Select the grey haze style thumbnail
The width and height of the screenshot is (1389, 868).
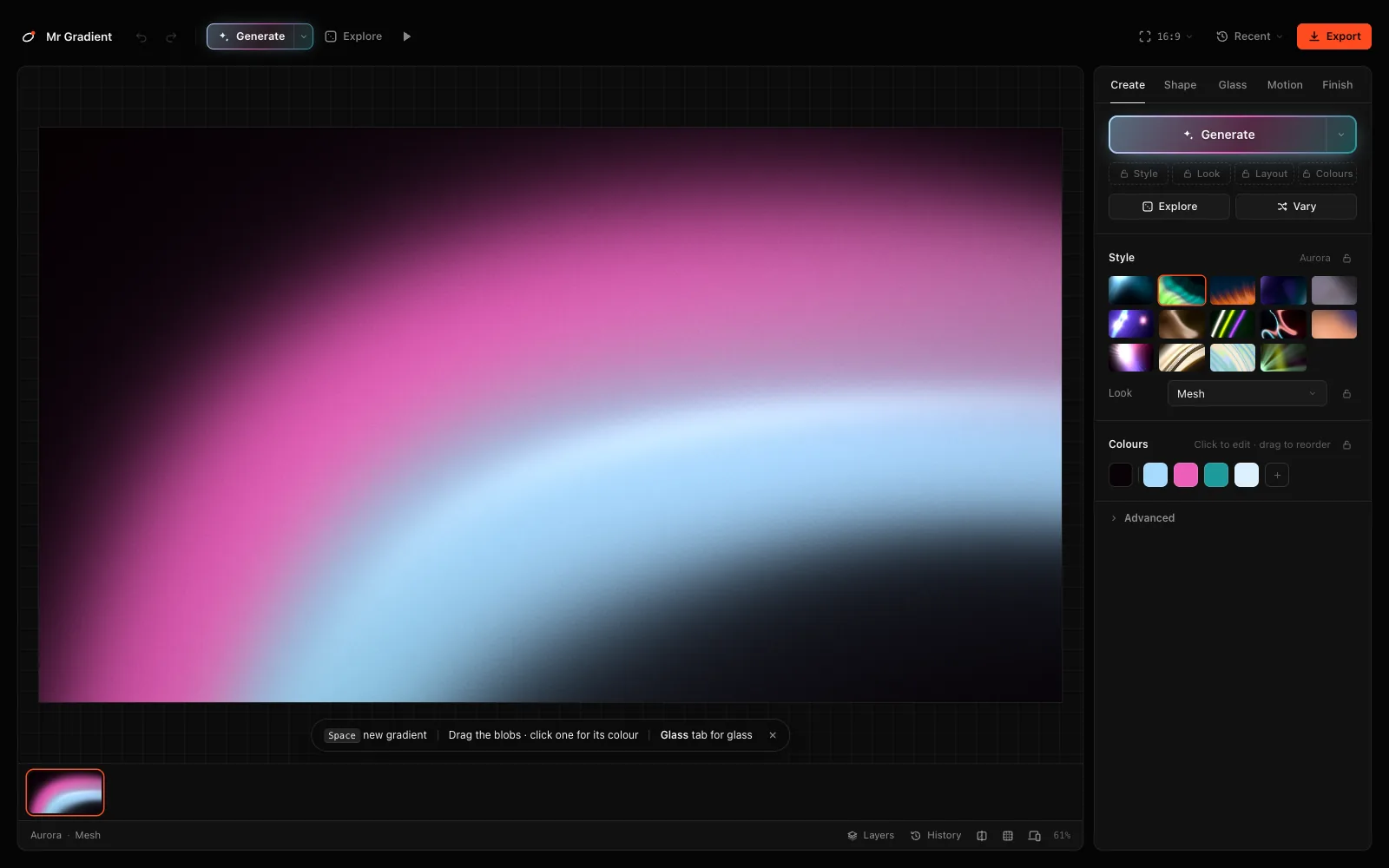(x=1334, y=291)
